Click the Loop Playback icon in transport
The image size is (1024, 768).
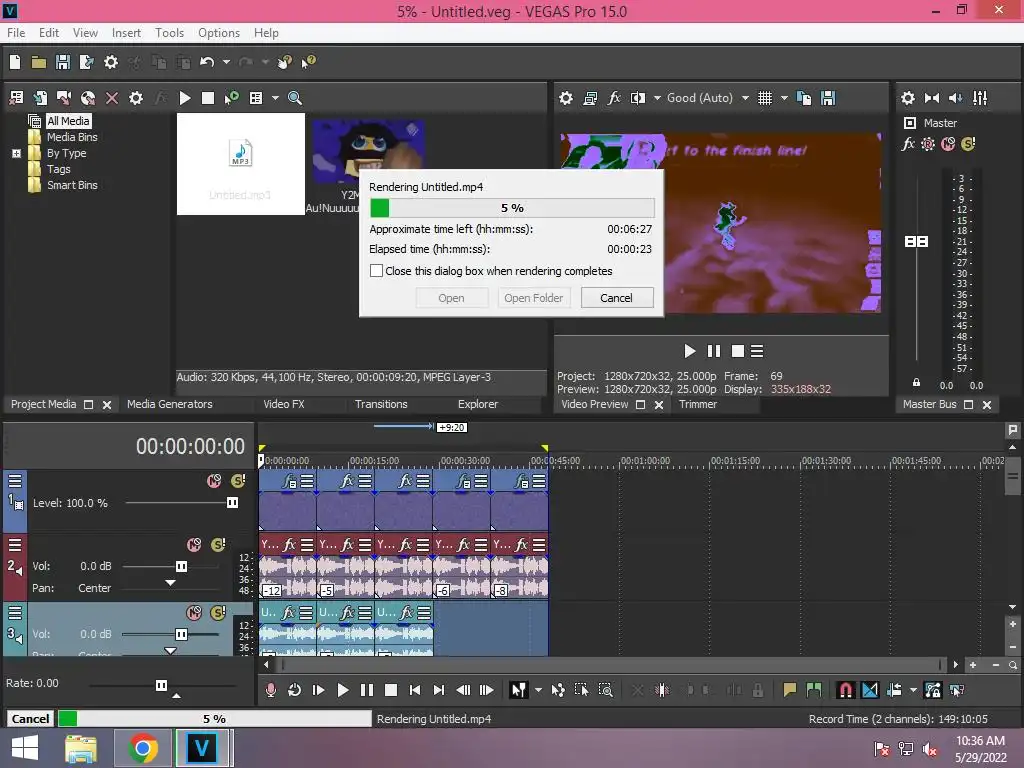(295, 690)
